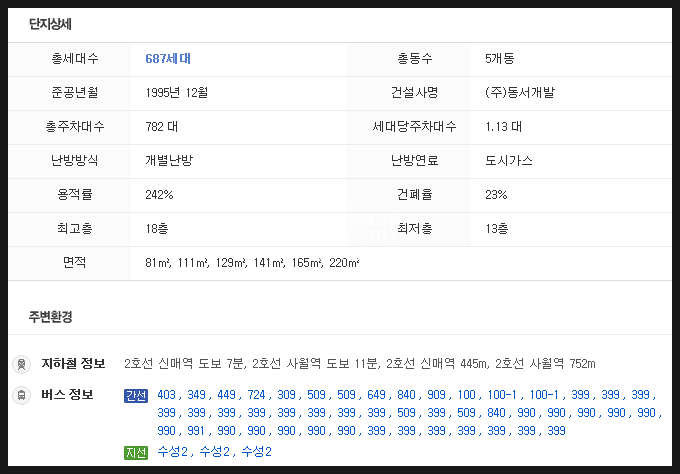Open bus route 991 link
680x474 pixels.
[196, 431]
